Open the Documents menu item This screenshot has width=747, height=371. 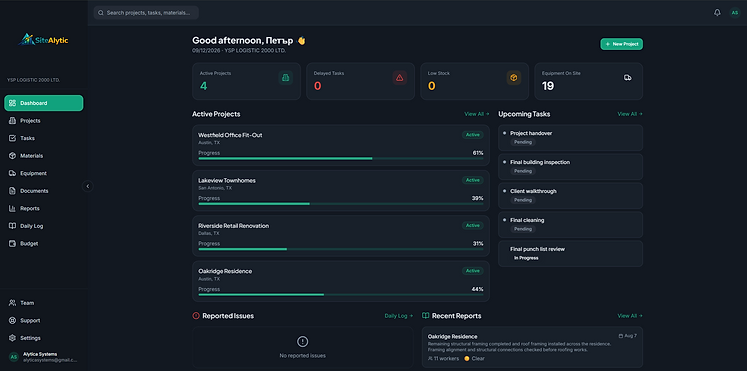[x=44, y=191]
